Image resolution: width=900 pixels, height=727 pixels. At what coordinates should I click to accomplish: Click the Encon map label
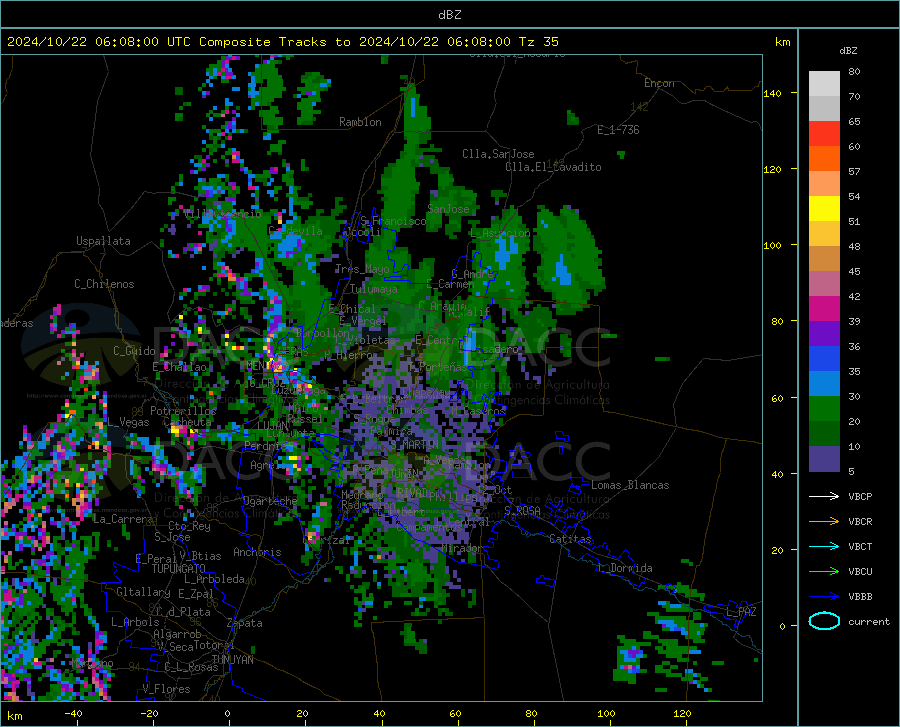click(x=659, y=83)
